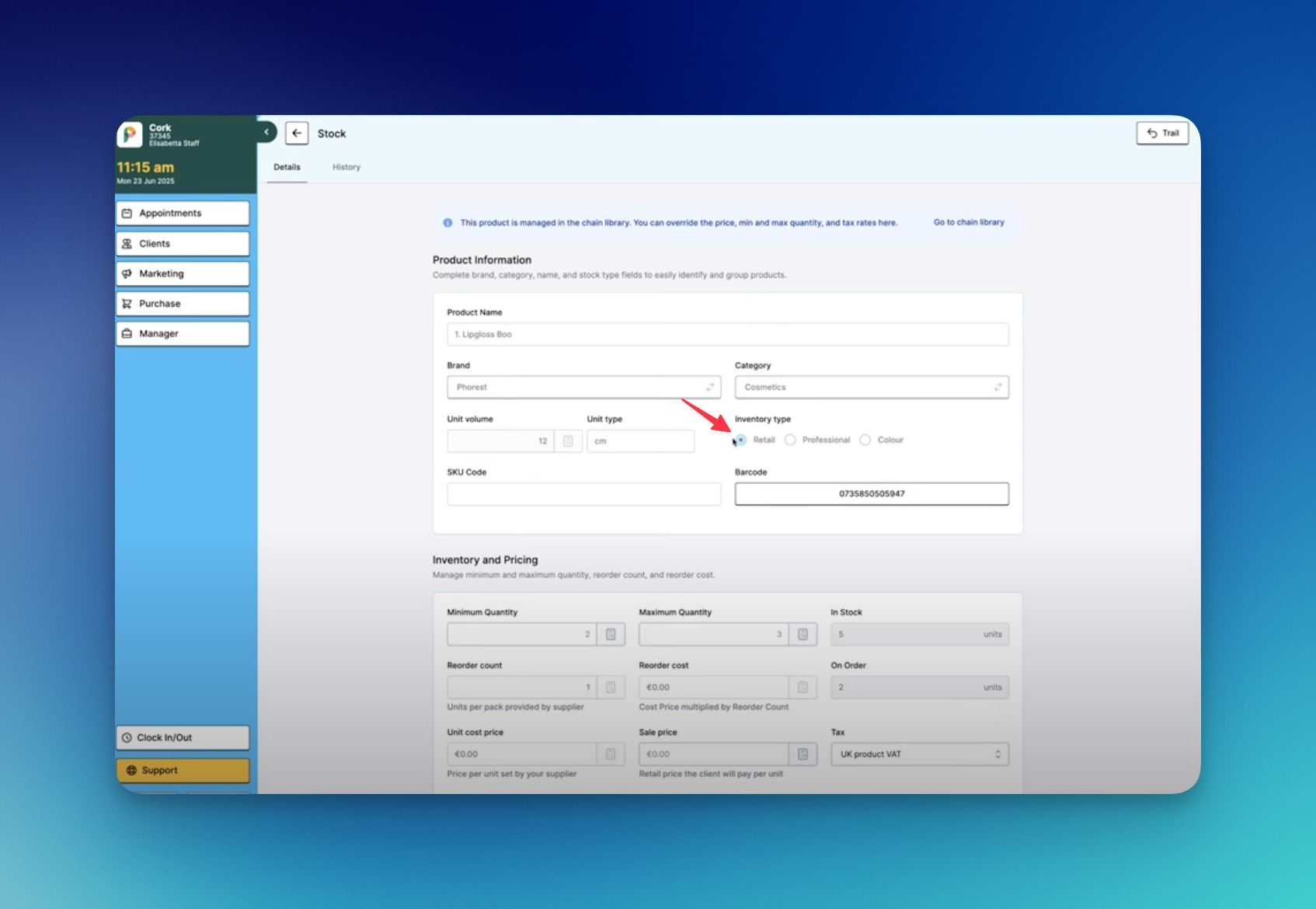Screen dimensions: 1316x909
Task: Click the info icon in the chain library banner
Action: tap(447, 223)
